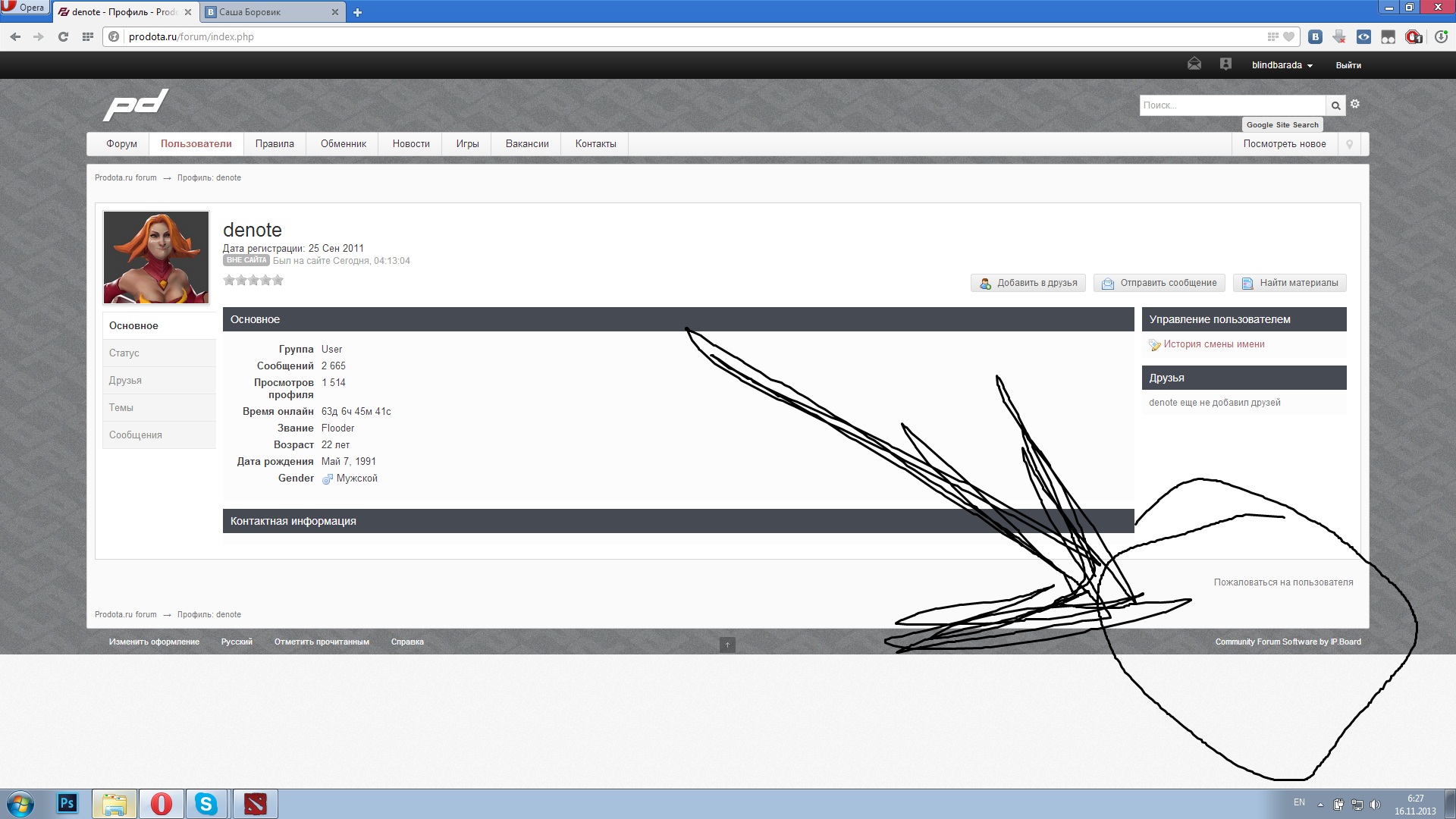Click the Отправить сообщение button
Image resolution: width=1456 pixels, height=819 pixels.
pyautogui.click(x=1159, y=283)
